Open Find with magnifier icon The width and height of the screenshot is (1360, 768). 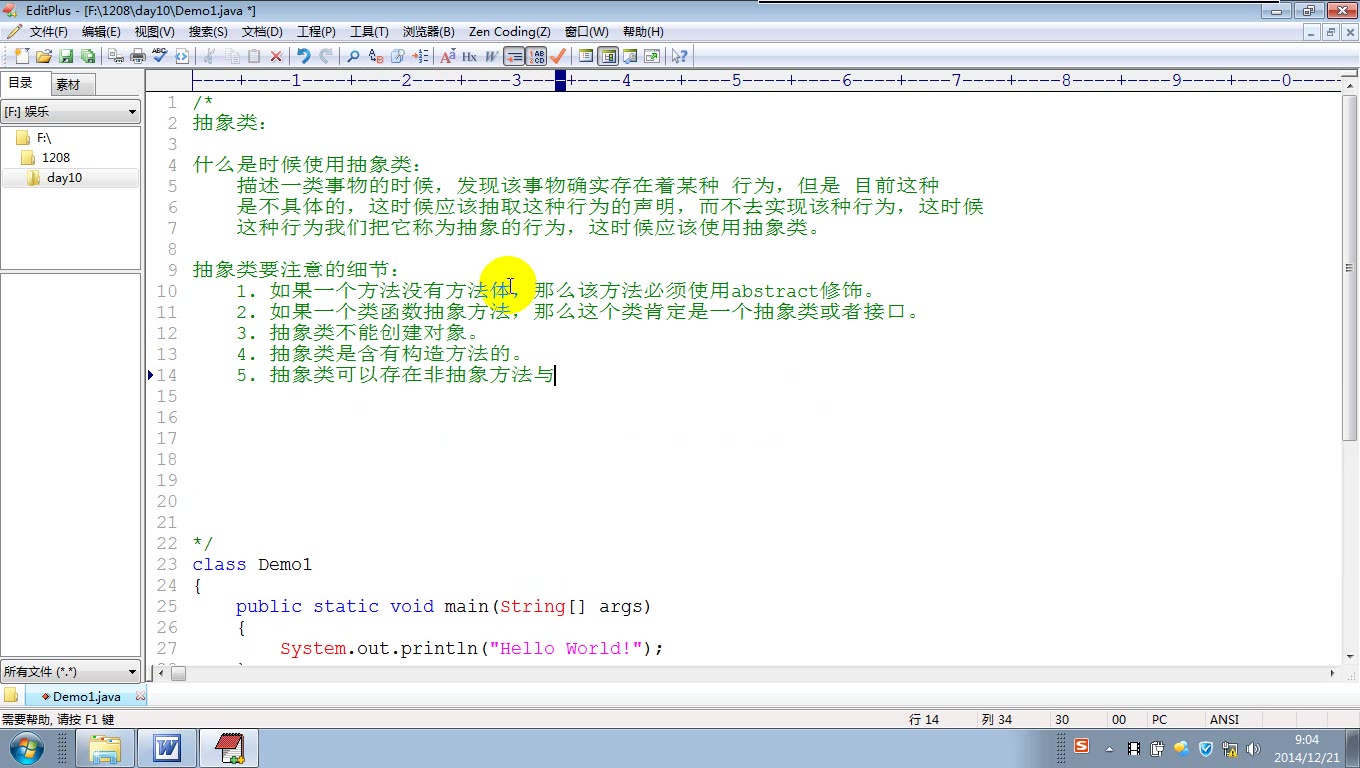(353, 56)
